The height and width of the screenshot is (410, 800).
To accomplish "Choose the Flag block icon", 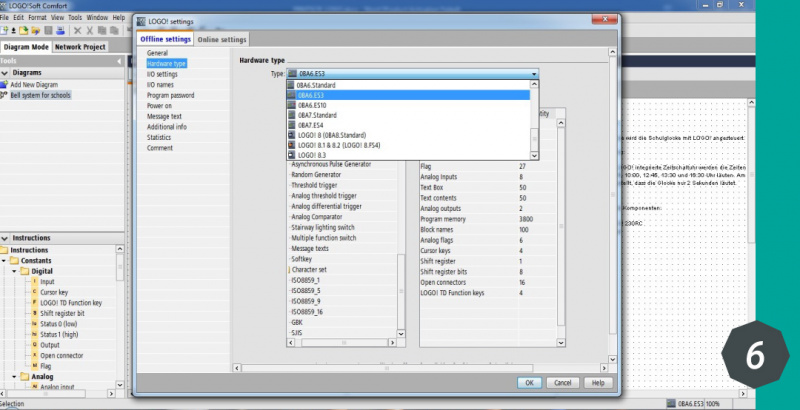I will click(34, 366).
